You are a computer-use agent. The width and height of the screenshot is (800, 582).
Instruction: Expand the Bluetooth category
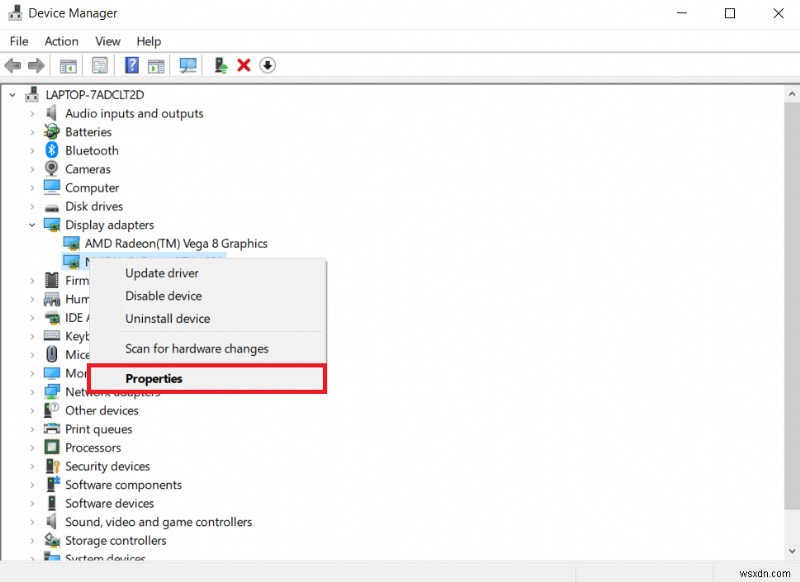point(31,150)
